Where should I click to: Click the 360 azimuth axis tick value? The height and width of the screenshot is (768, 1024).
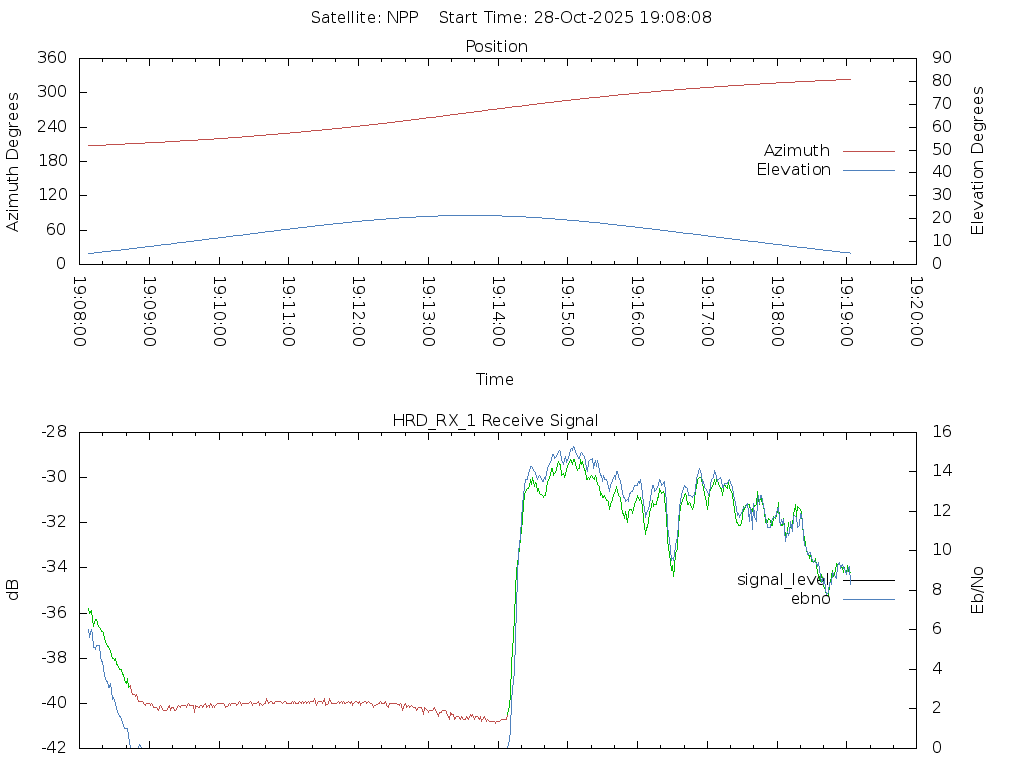click(52, 58)
